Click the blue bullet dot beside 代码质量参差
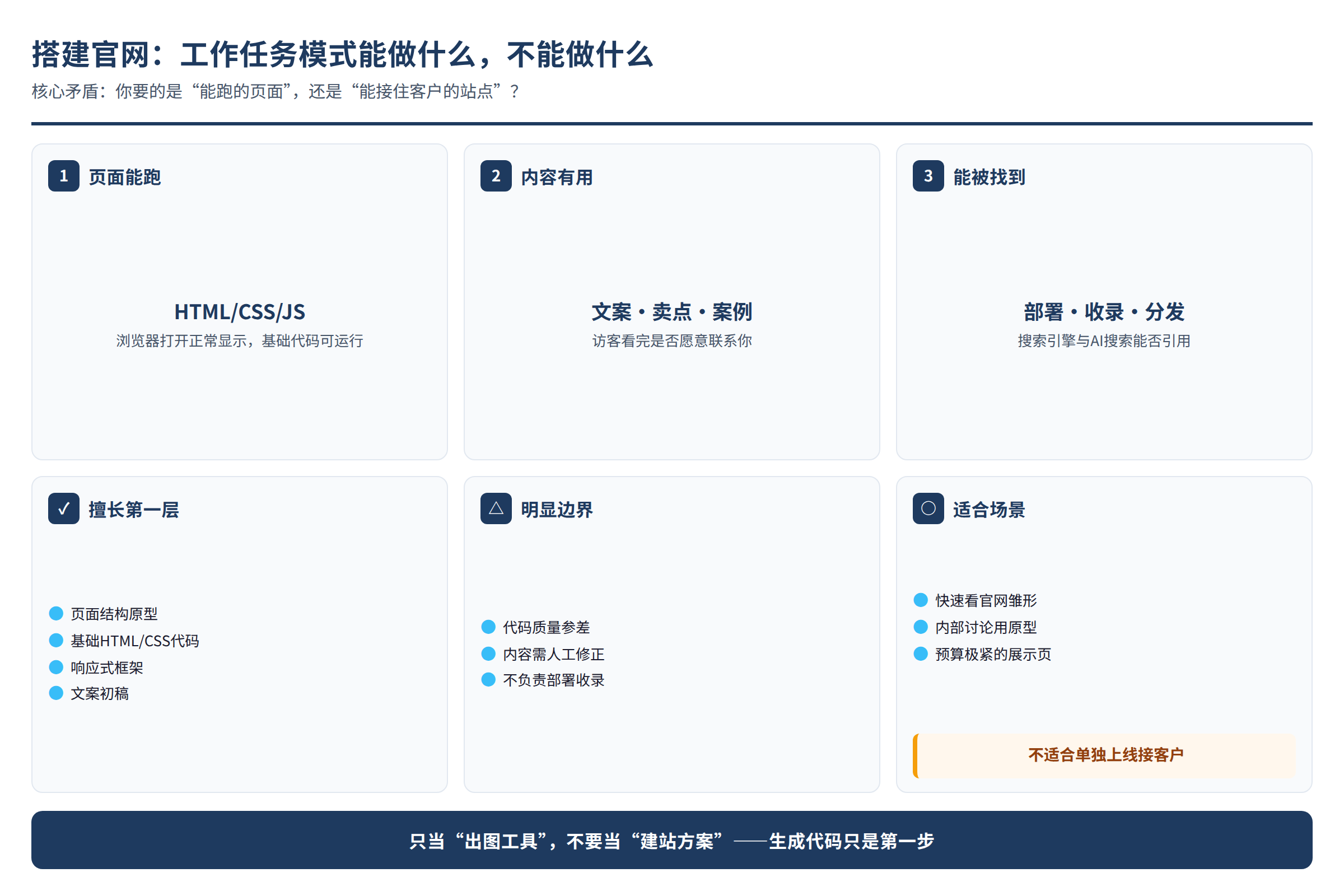The height and width of the screenshot is (896, 1344). [x=488, y=627]
